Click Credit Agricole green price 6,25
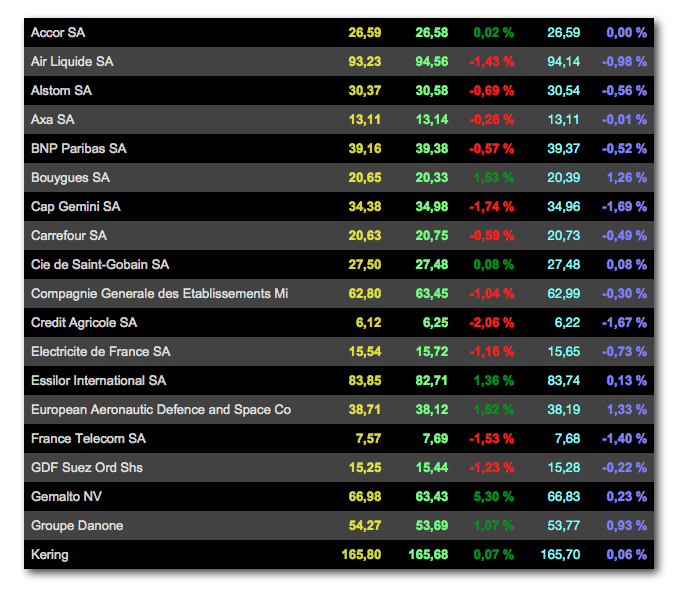This screenshot has width=688, height=603. [x=435, y=323]
